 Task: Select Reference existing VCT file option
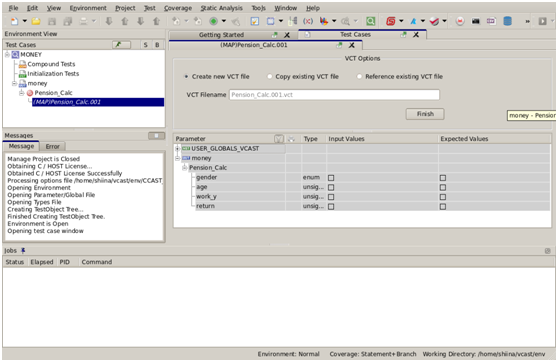(359, 77)
